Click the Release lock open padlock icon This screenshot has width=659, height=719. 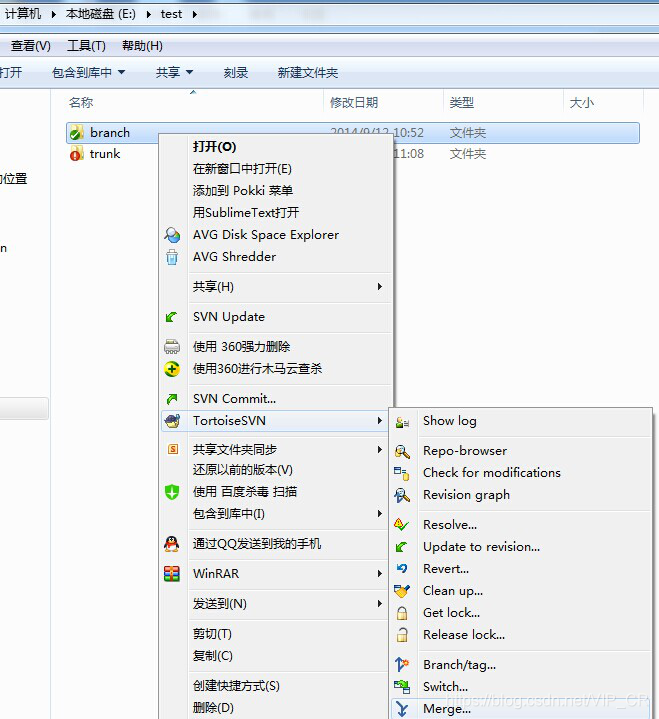click(x=402, y=635)
